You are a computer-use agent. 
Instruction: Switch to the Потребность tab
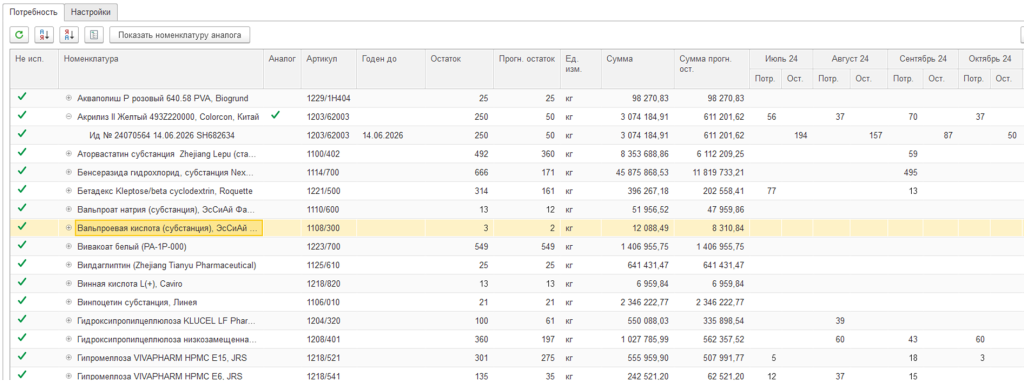tap(33, 12)
